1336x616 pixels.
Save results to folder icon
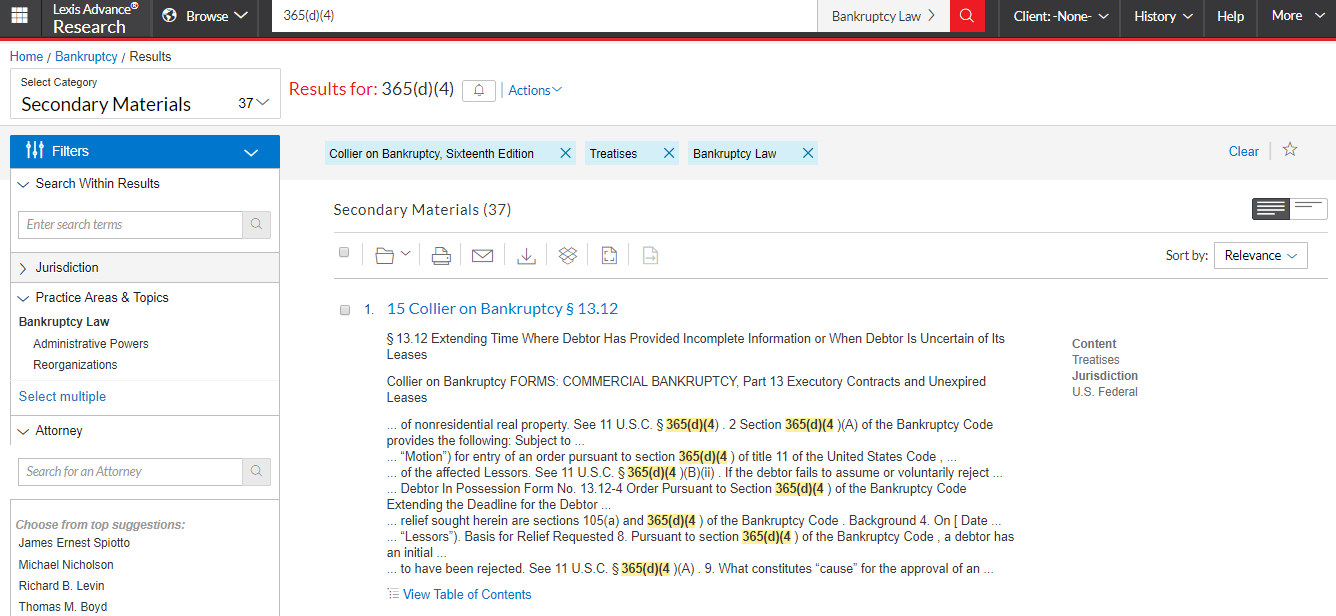click(x=385, y=256)
